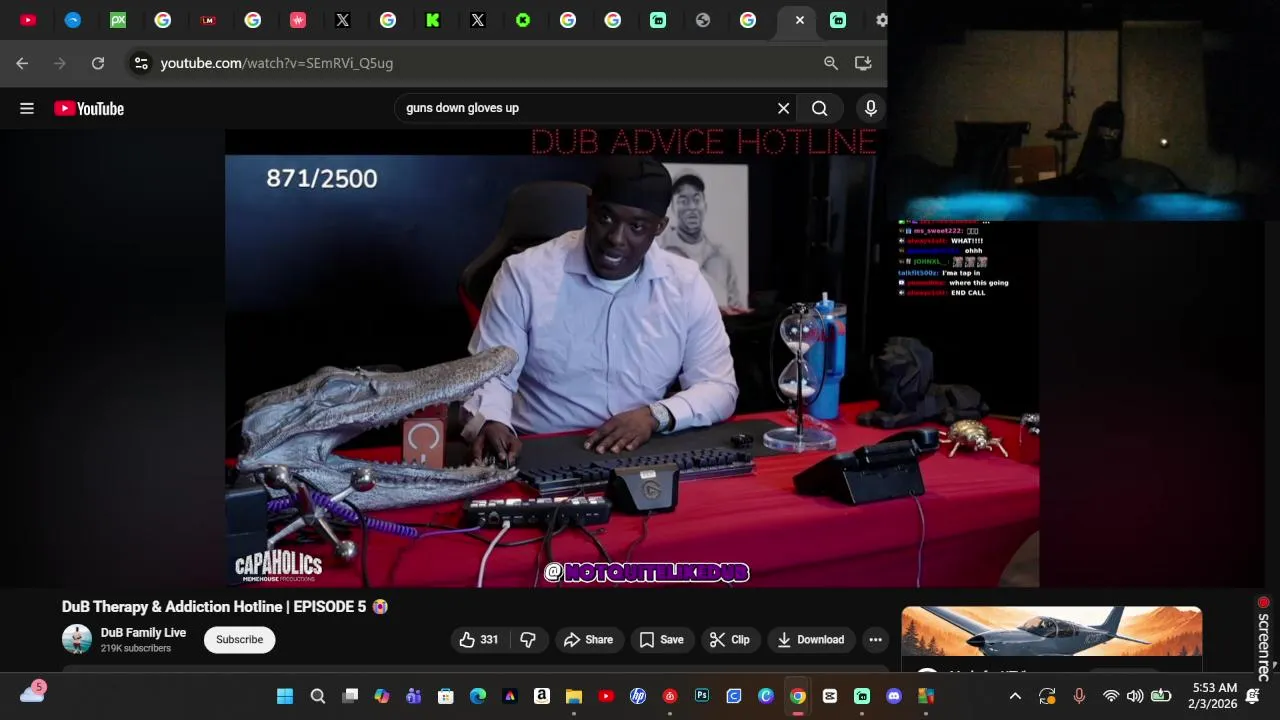Open the DuB Family Live channel name
The height and width of the screenshot is (720, 1280).
coord(143,633)
